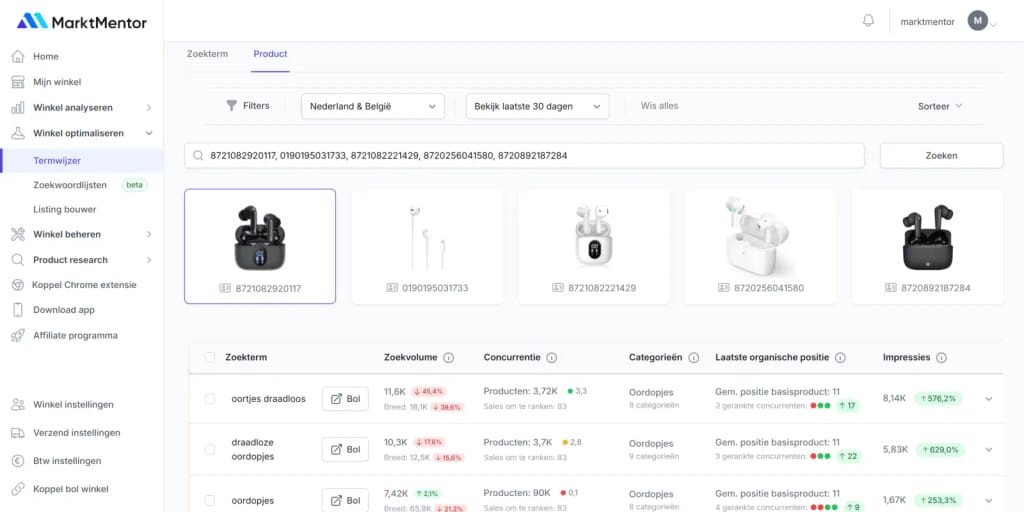
Task: Click the notification bell icon
Action: coord(868,21)
